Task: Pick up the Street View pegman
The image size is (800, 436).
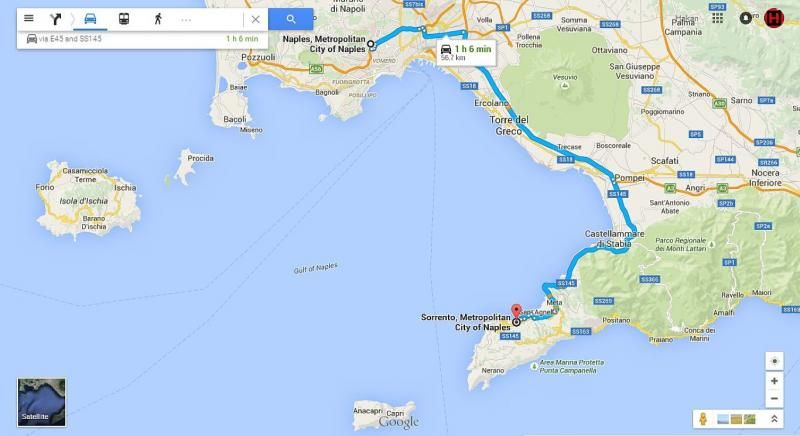Action: coord(703,419)
